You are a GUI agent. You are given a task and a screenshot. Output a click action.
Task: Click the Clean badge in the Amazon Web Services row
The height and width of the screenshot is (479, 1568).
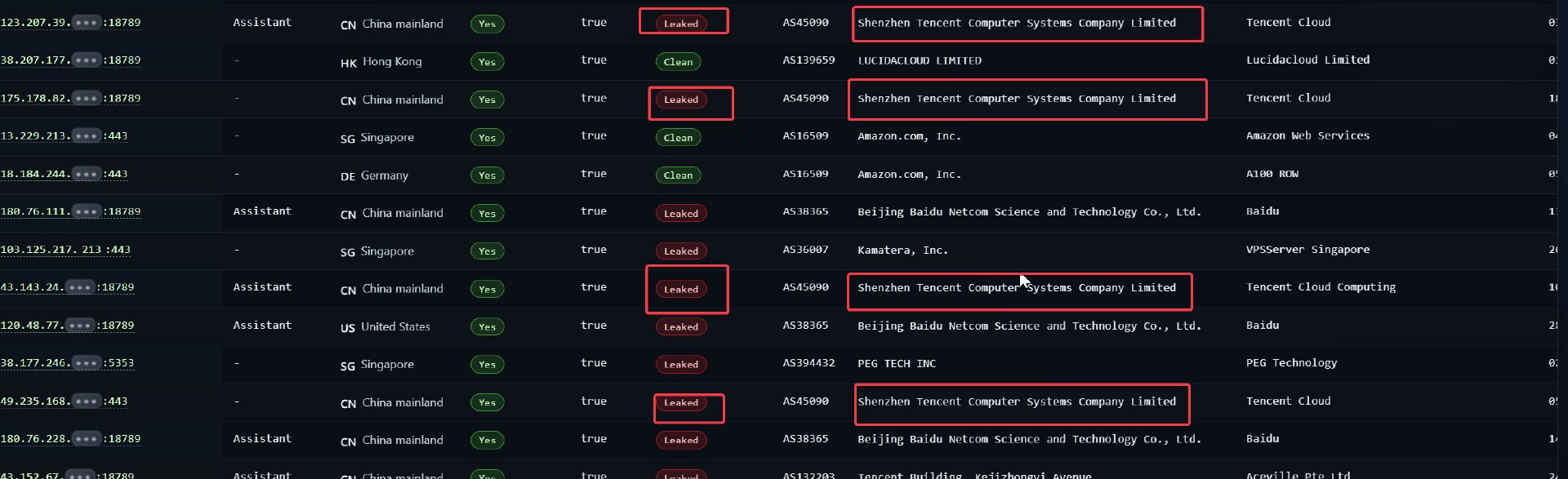pyautogui.click(x=678, y=138)
